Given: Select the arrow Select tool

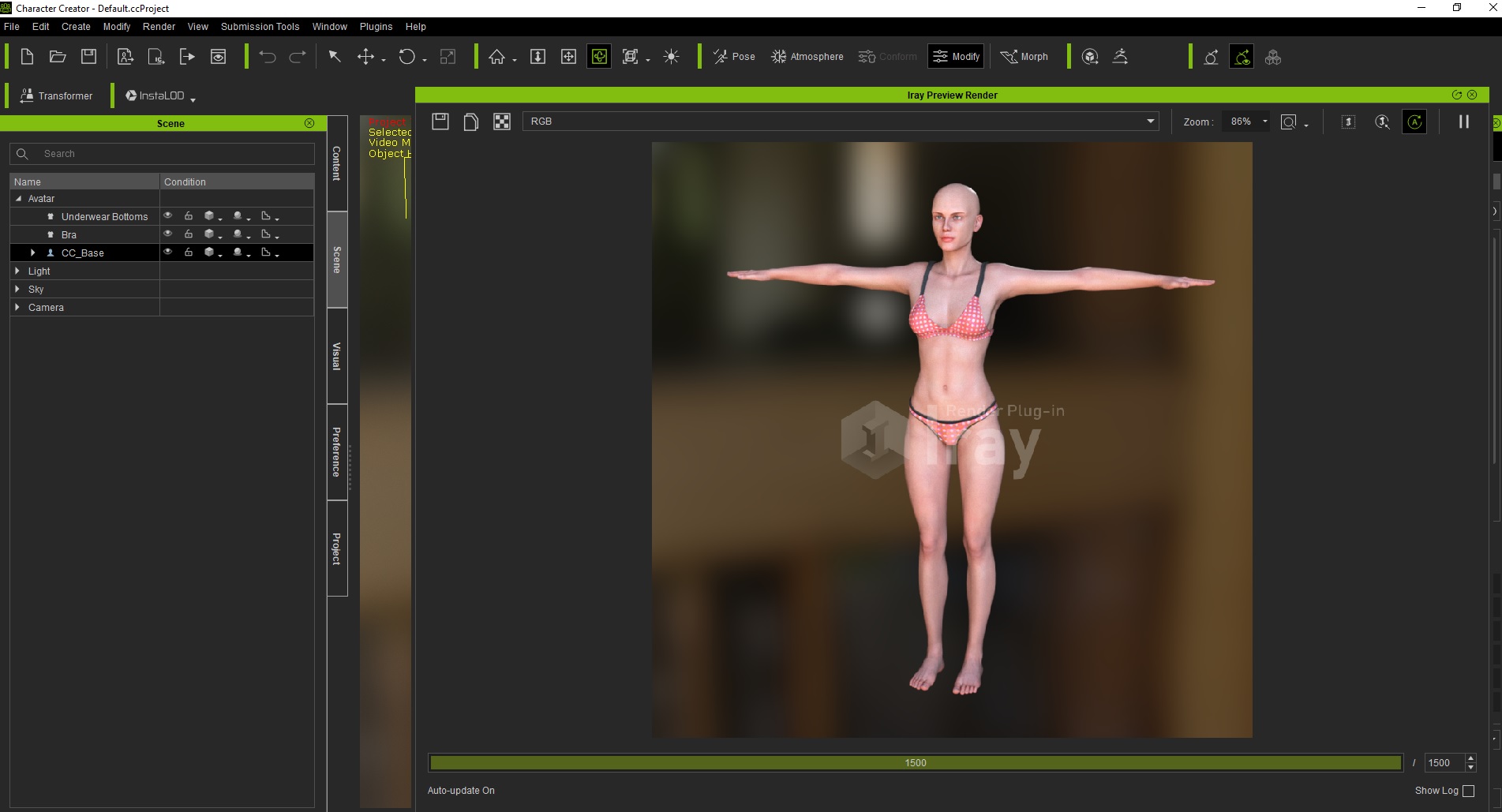Looking at the screenshot, I should click(x=335, y=57).
